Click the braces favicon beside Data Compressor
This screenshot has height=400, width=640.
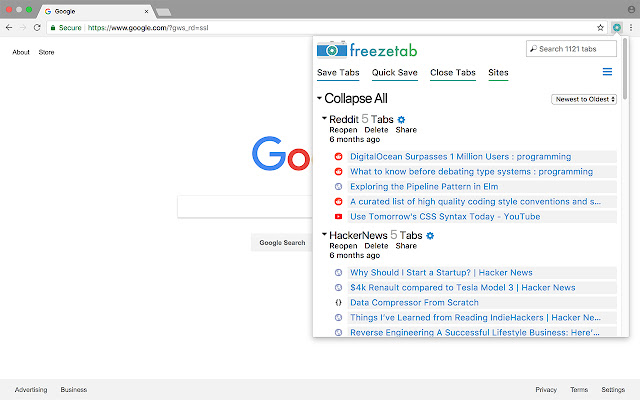(x=338, y=302)
